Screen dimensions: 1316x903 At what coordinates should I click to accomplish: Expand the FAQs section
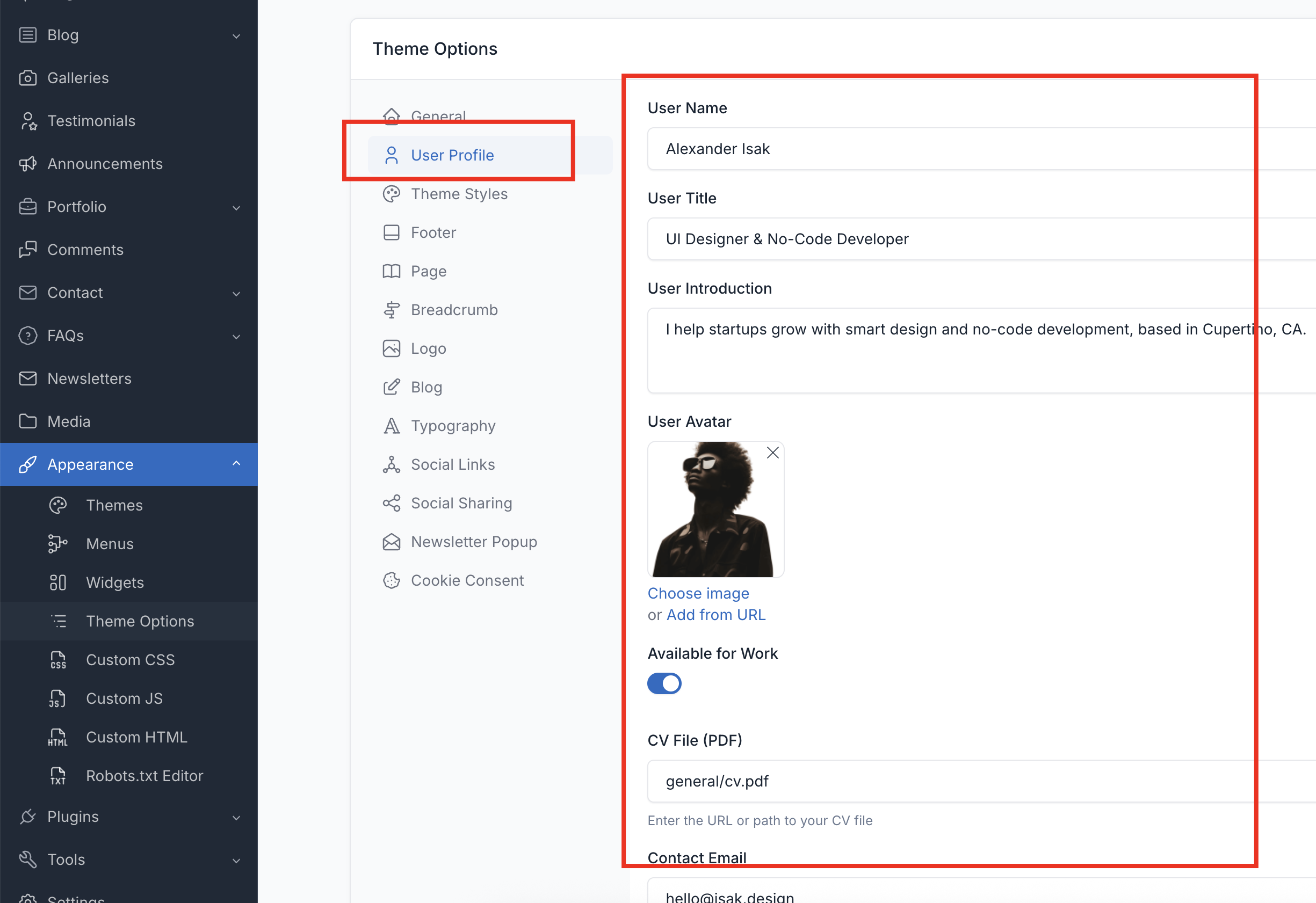coord(236,335)
